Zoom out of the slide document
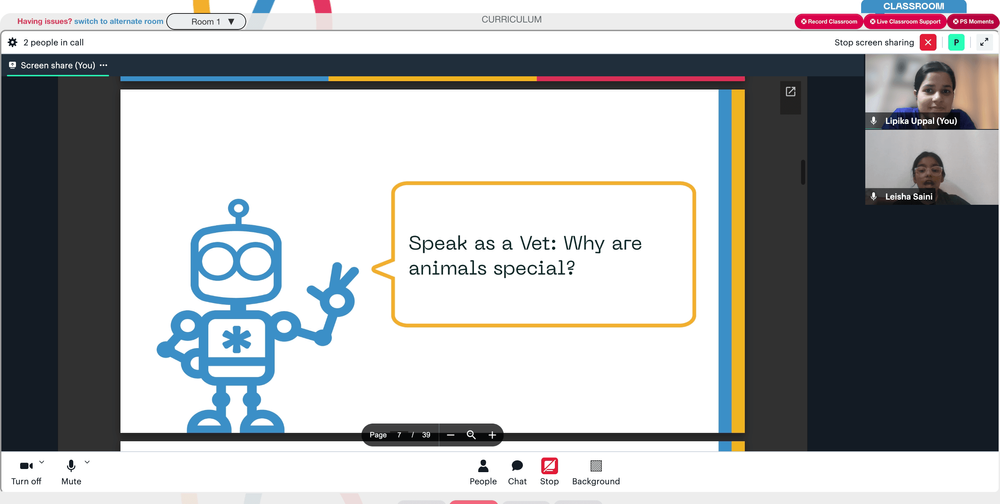 click(450, 435)
